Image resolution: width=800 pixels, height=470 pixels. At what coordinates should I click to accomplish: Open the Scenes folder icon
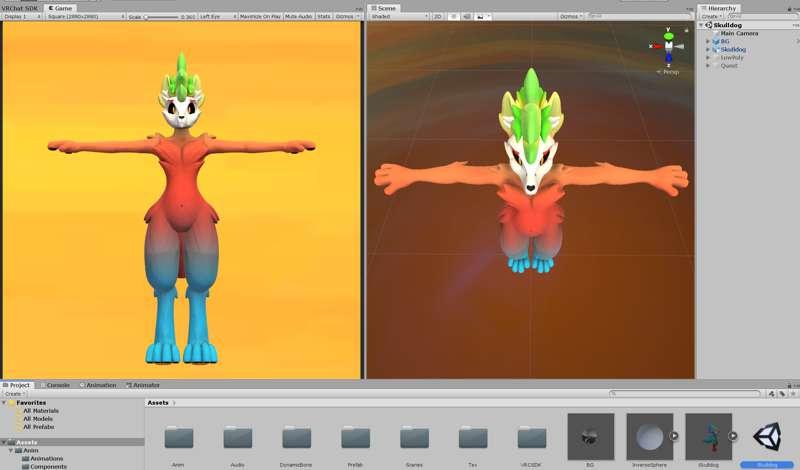(414, 438)
